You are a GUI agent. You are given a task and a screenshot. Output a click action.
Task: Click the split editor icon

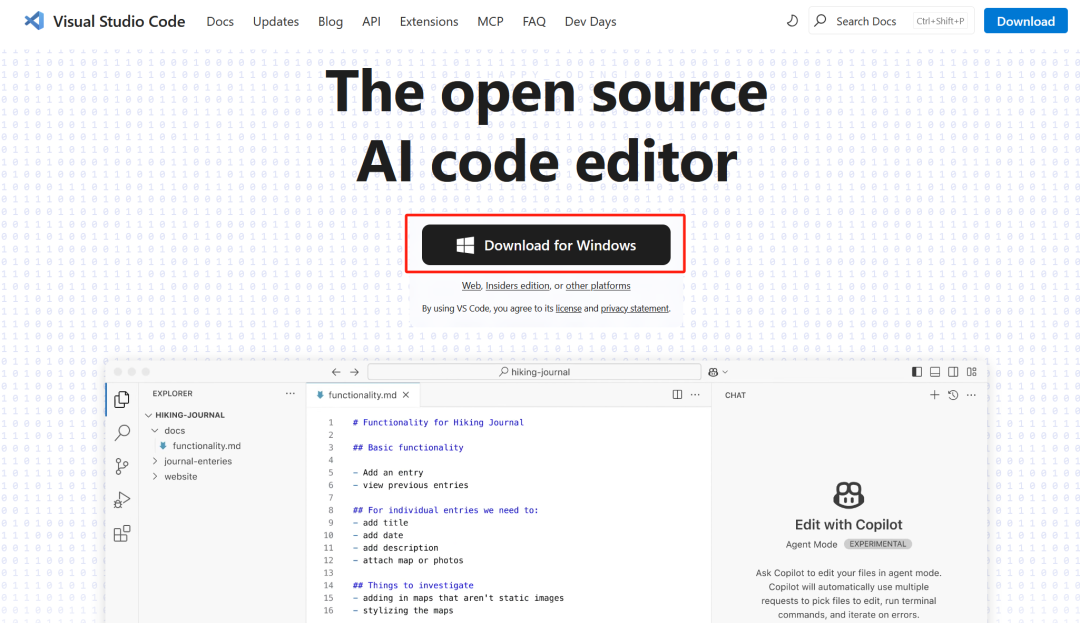tap(677, 394)
